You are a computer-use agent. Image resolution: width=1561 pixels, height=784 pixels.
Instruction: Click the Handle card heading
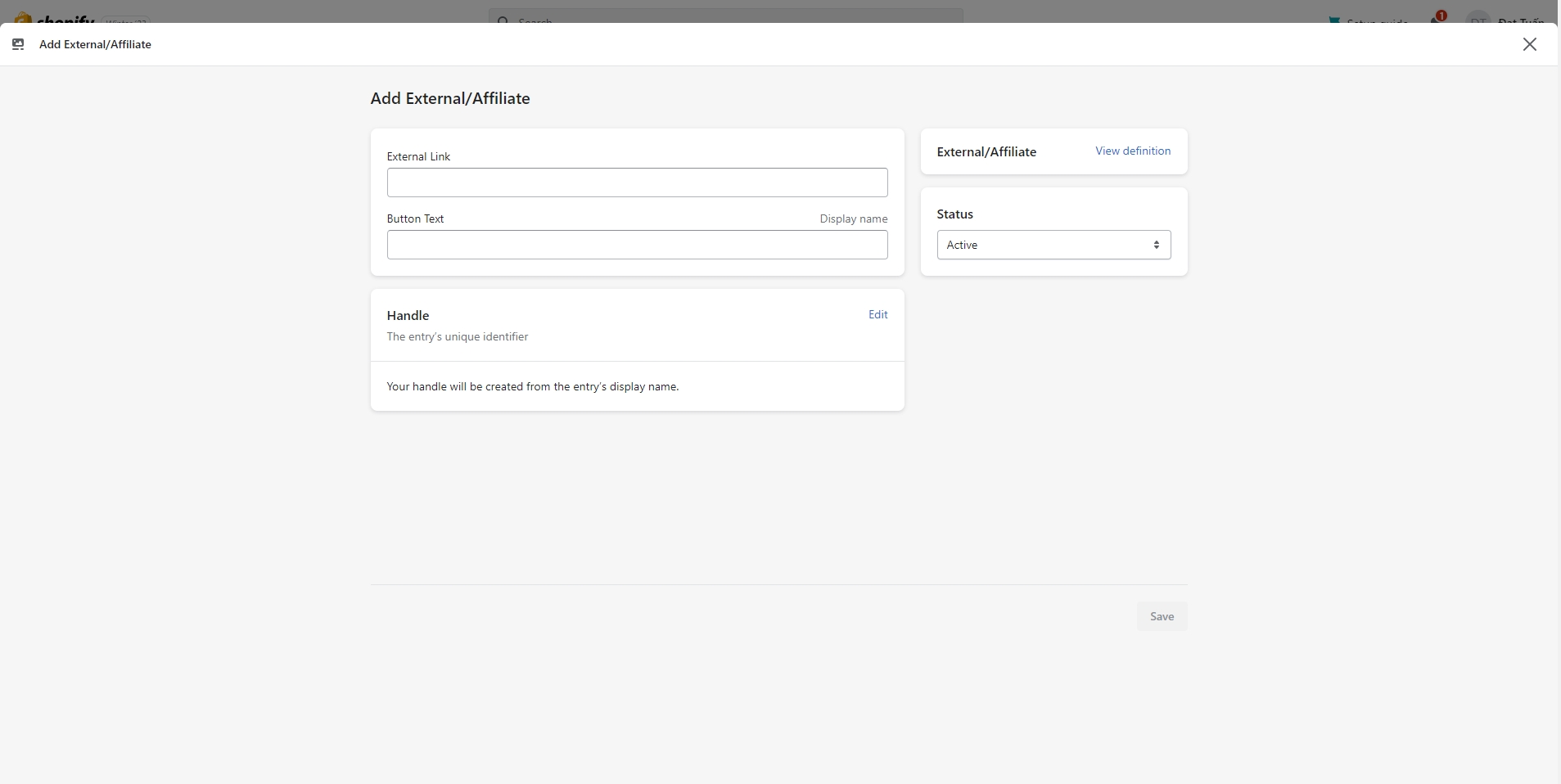click(x=408, y=315)
